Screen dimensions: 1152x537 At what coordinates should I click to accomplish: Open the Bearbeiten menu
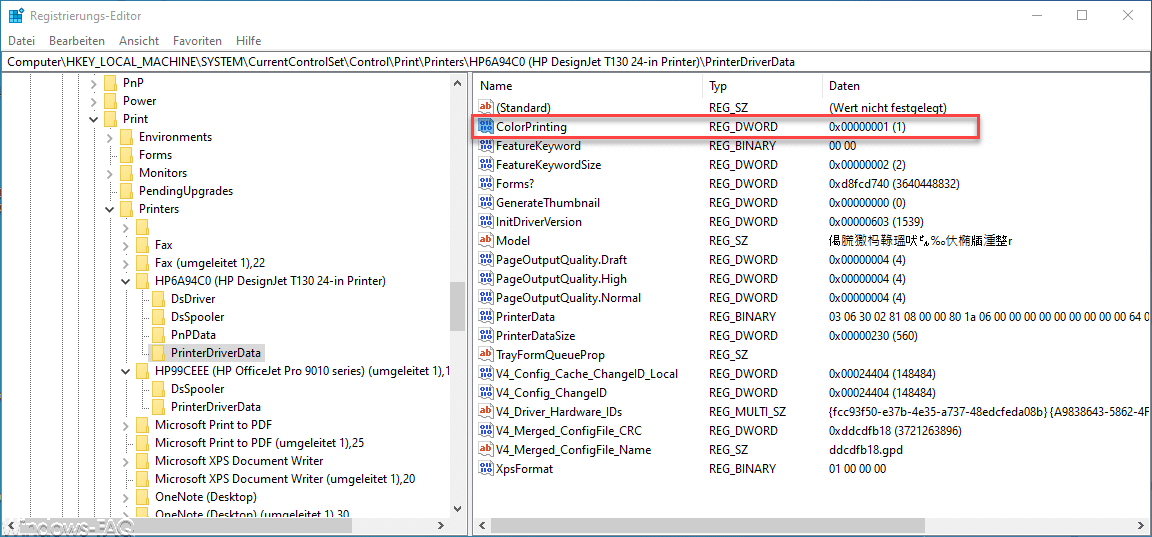coord(77,40)
